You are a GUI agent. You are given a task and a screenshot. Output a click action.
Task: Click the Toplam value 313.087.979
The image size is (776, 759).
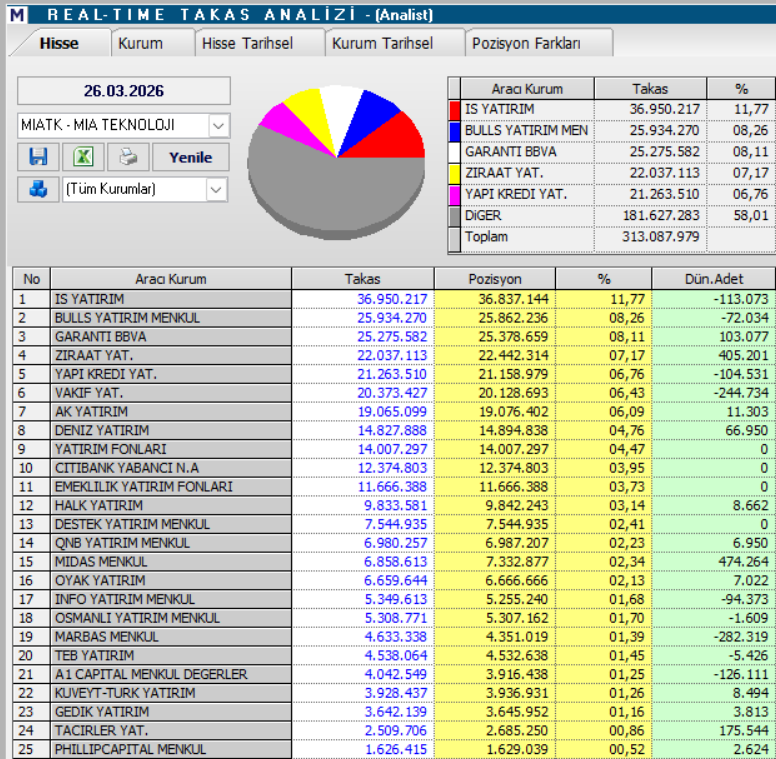tap(660, 237)
